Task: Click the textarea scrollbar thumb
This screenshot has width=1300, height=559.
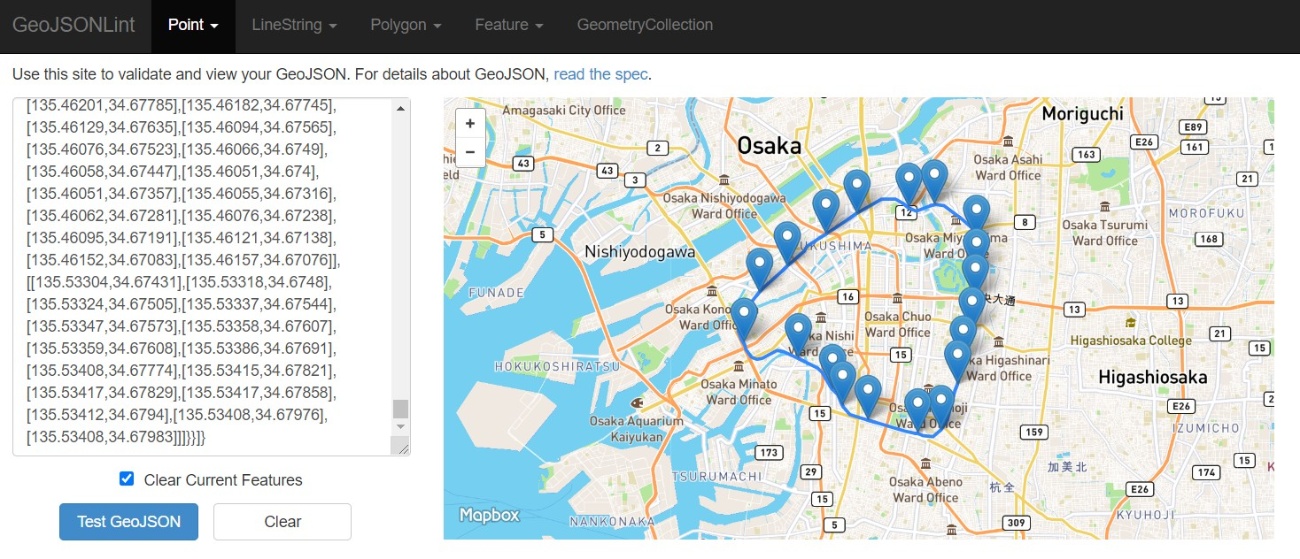Action: coord(401,408)
